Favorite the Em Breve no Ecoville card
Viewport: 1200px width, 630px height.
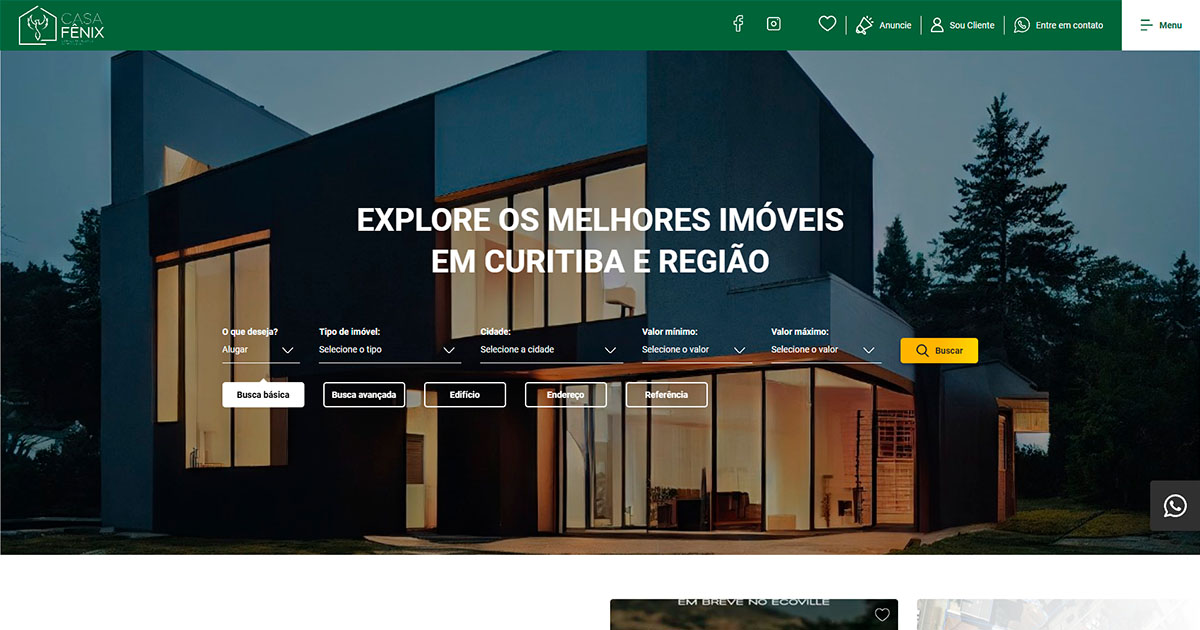pyautogui.click(x=882, y=614)
